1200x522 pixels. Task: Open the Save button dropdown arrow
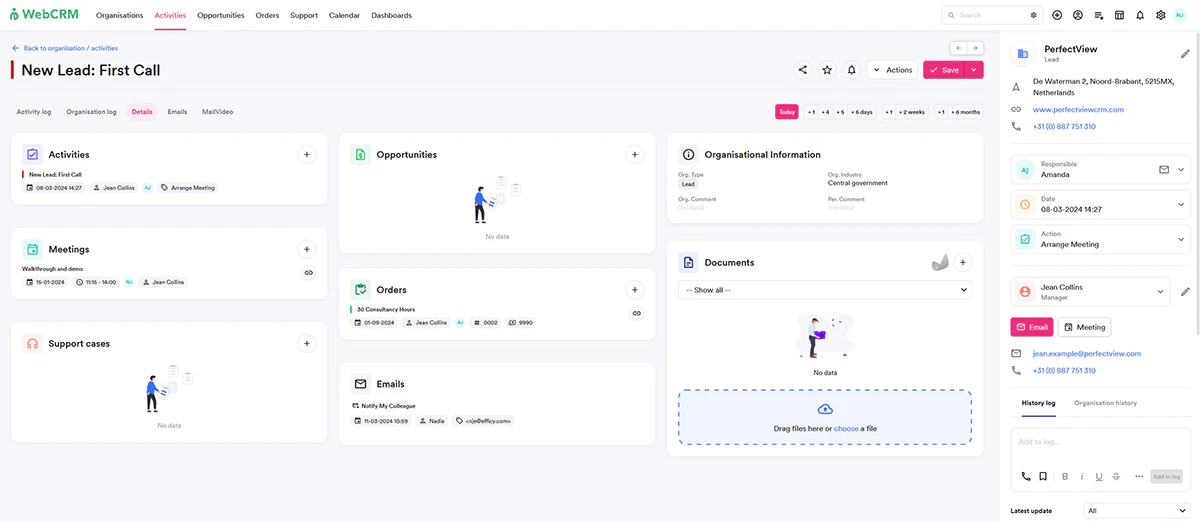point(975,70)
